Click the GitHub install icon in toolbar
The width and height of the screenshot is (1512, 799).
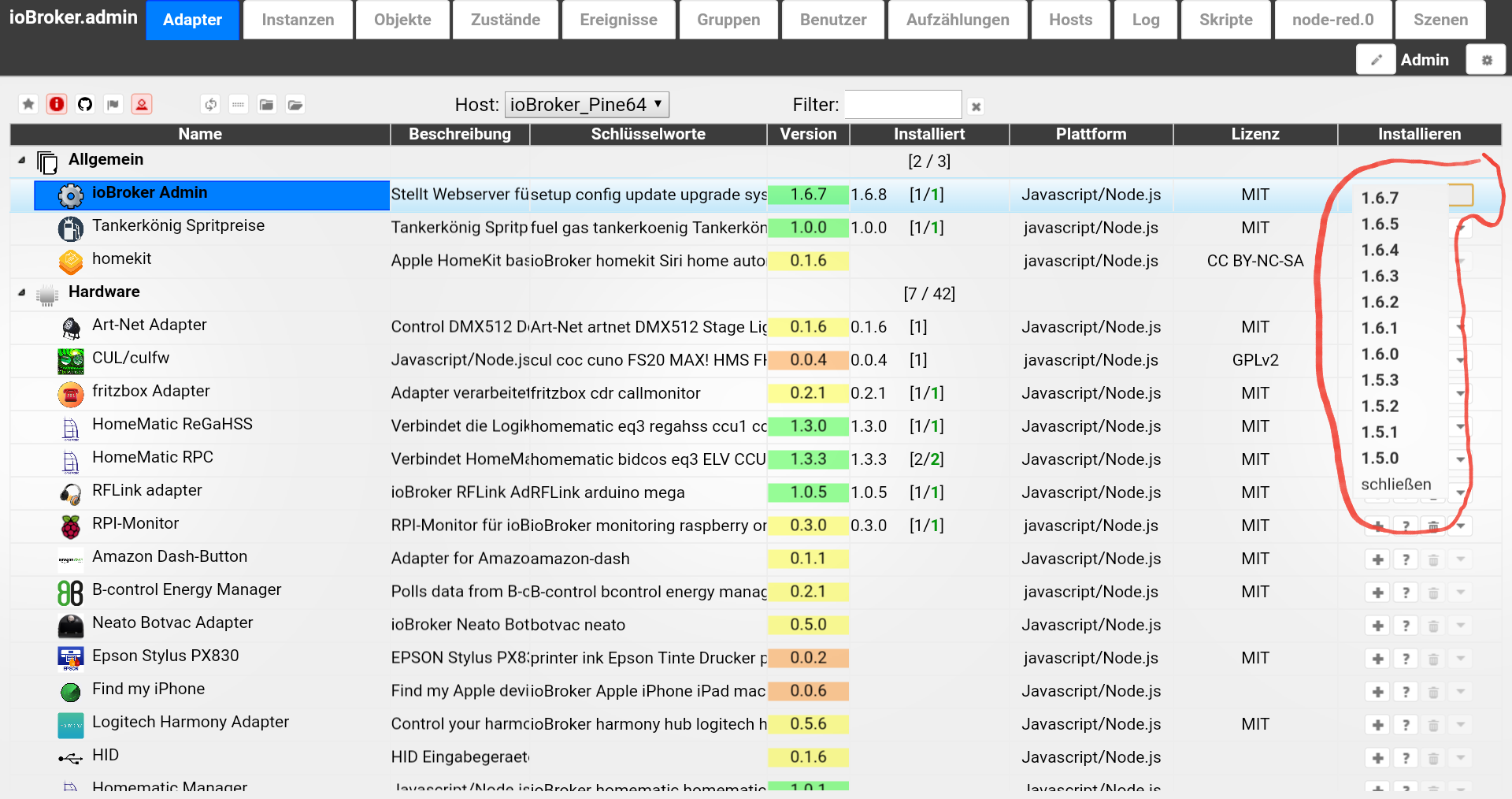coord(85,104)
